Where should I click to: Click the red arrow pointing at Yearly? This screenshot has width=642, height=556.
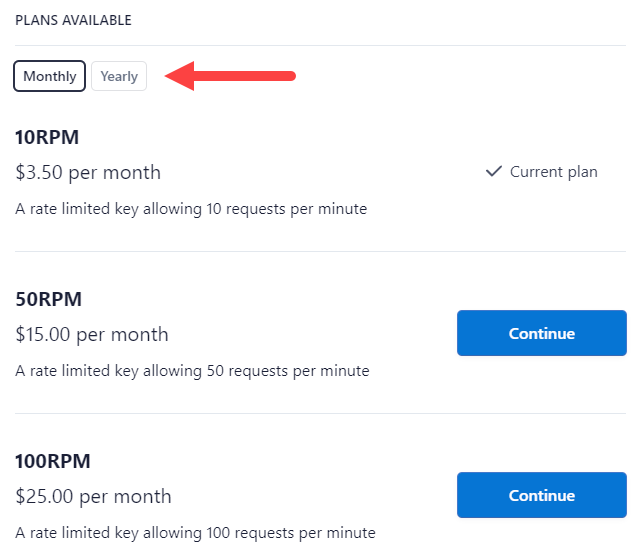pos(230,77)
